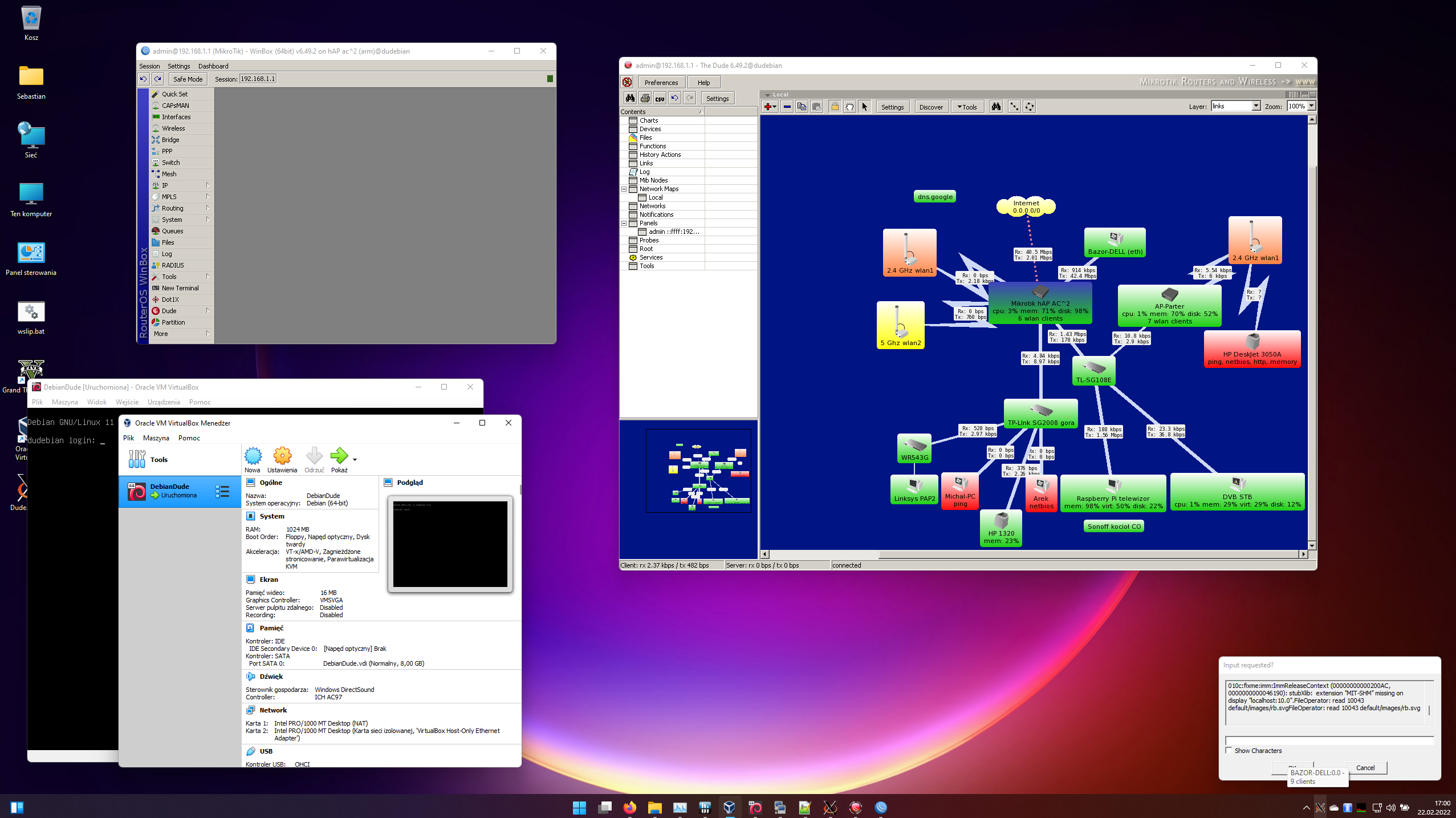Open the Layer dropdown showing links
The height and width of the screenshot is (818, 1456).
(x=1255, y=106)
